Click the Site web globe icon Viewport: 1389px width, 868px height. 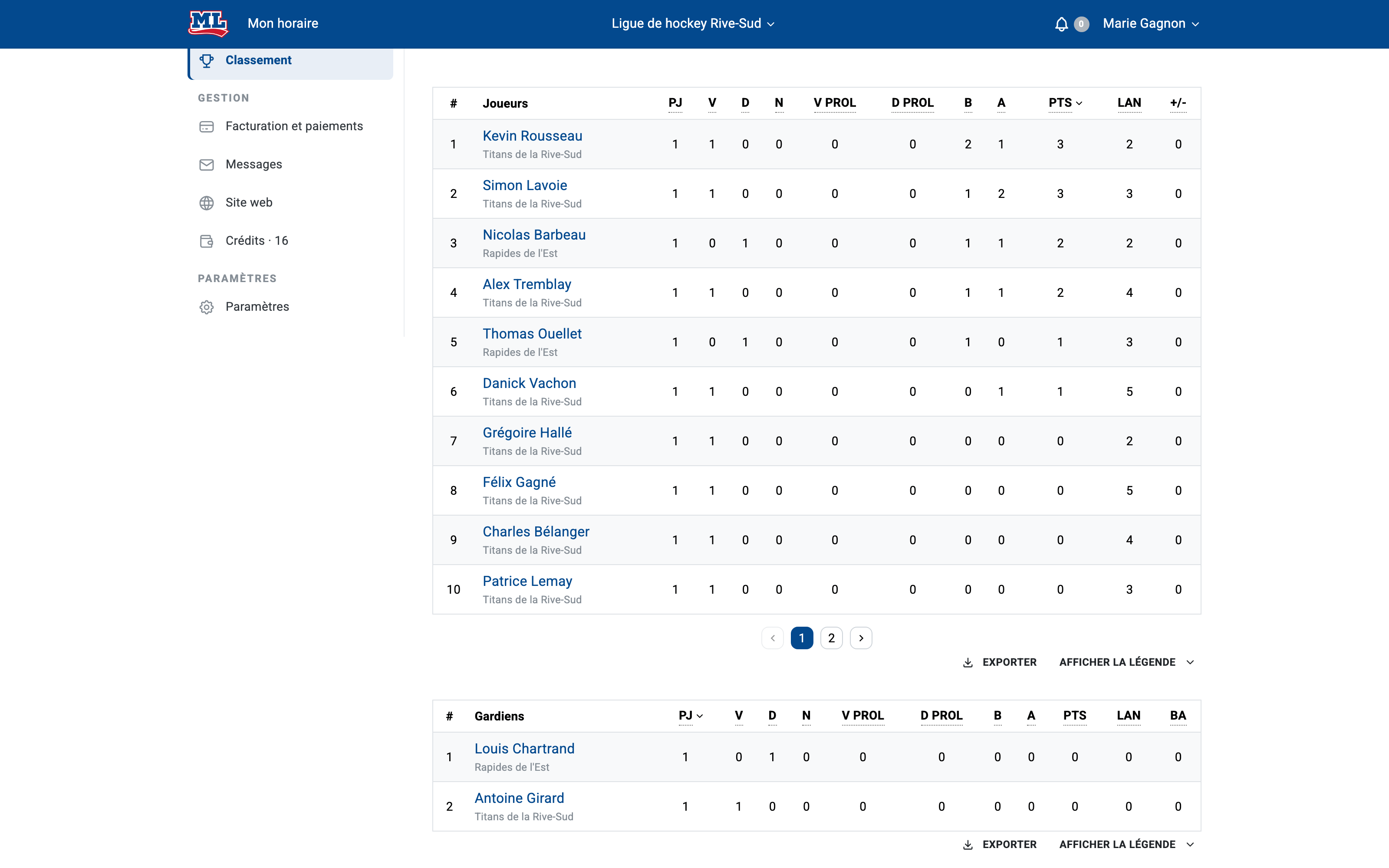207,203
